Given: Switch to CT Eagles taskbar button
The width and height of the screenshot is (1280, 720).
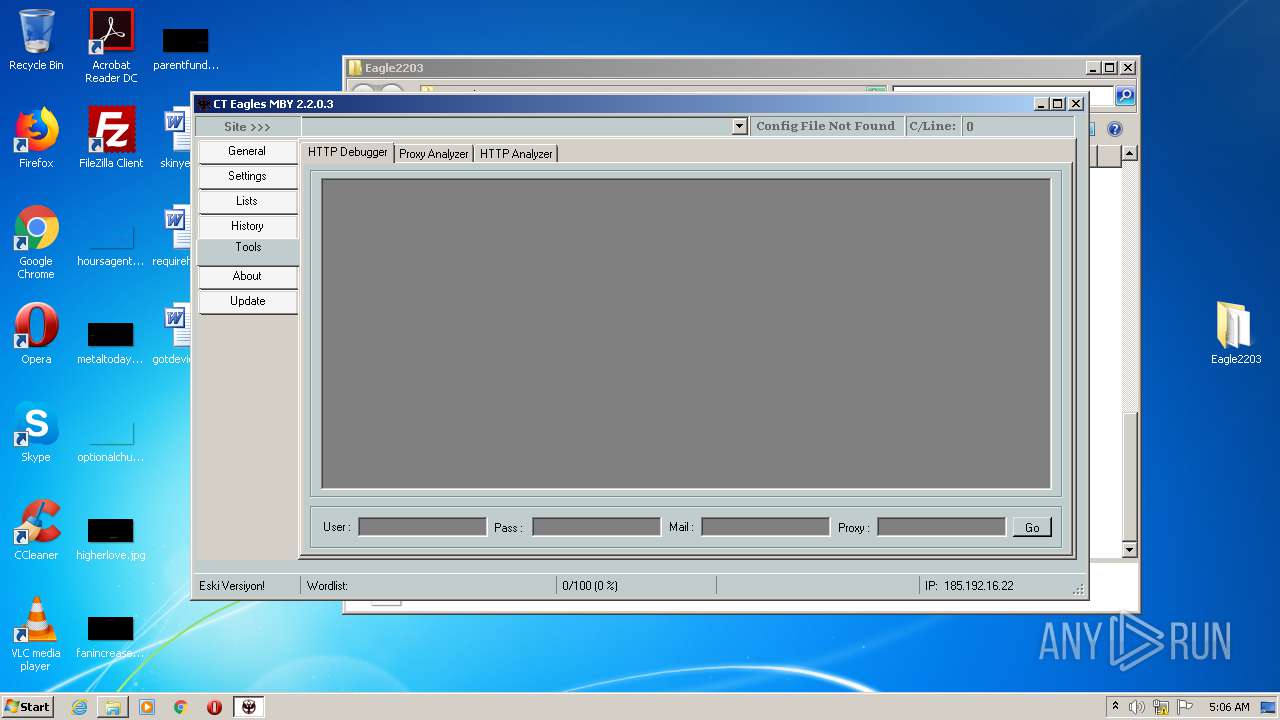Looking at the screenshot, I should [249, 707].
